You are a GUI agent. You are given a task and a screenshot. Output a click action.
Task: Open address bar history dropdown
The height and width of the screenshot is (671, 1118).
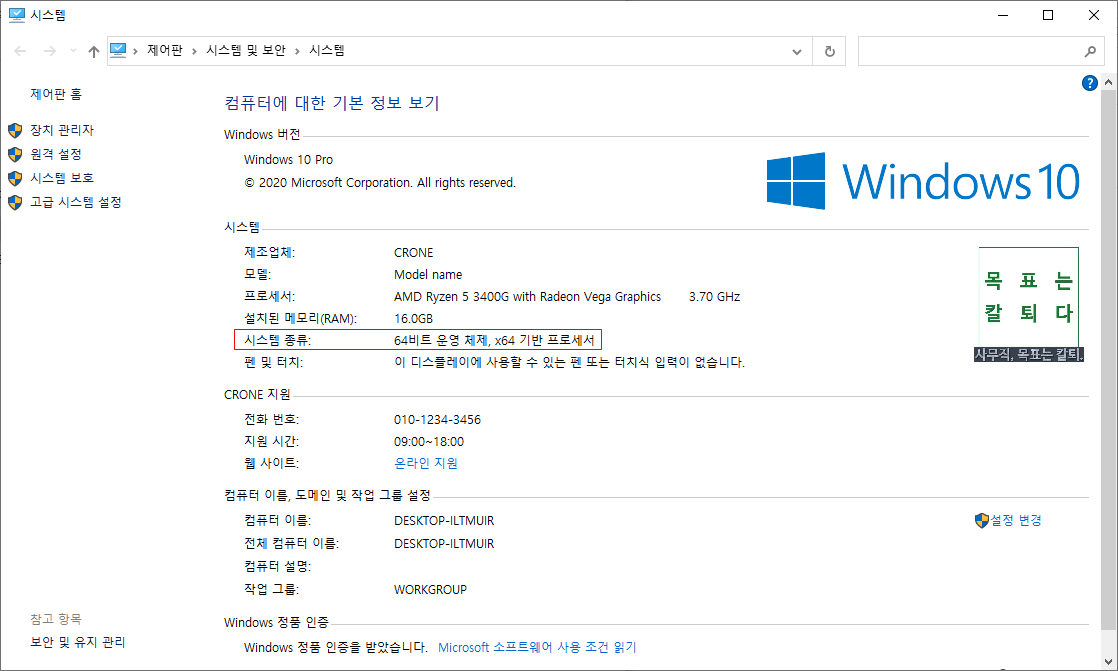coord(797,51)
